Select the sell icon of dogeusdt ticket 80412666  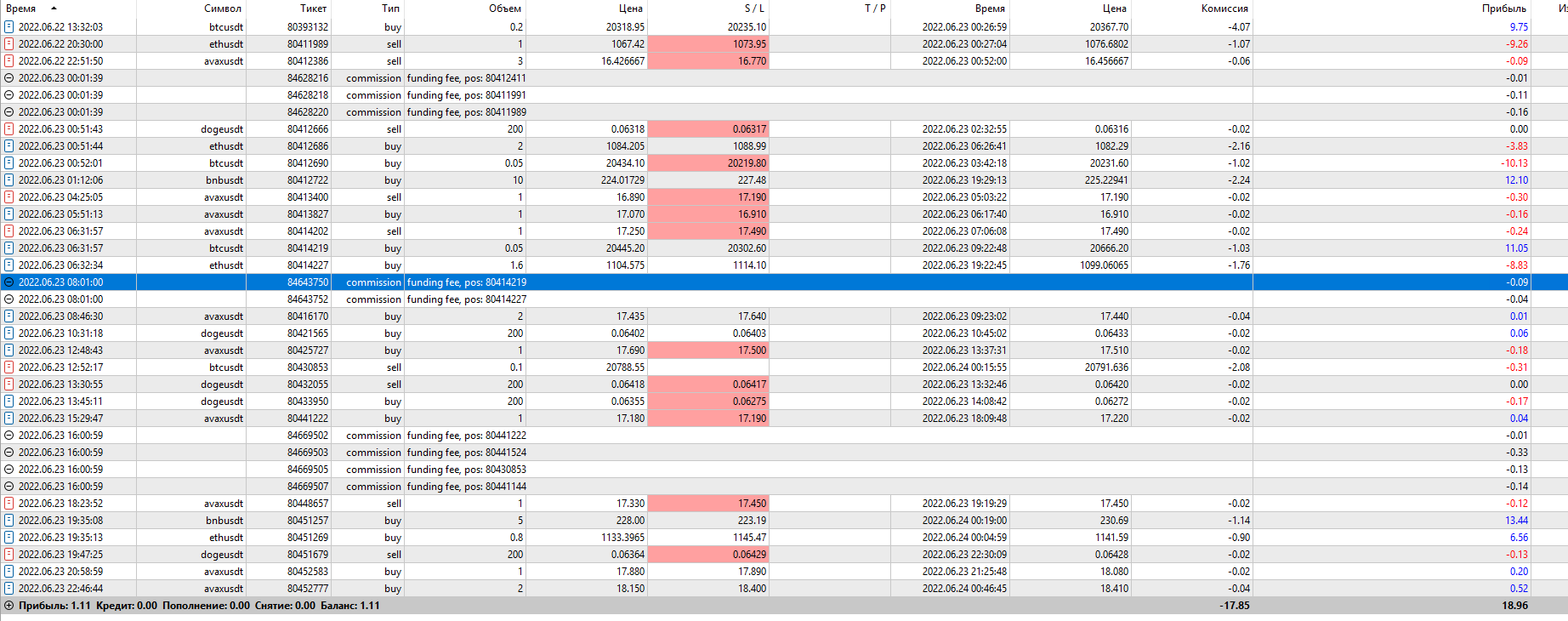pyautogui.click(x=9, y=129)
